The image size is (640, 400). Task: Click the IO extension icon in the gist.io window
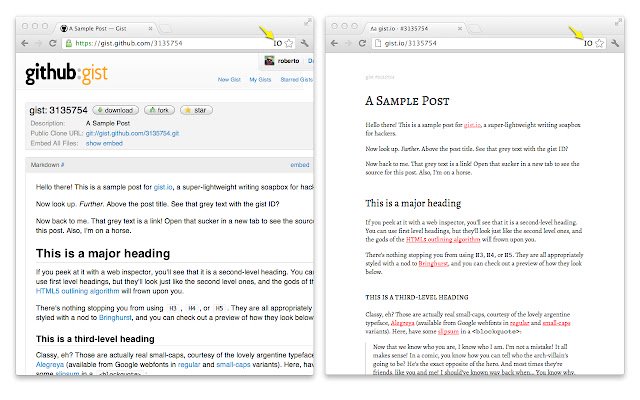coord(588,43)
